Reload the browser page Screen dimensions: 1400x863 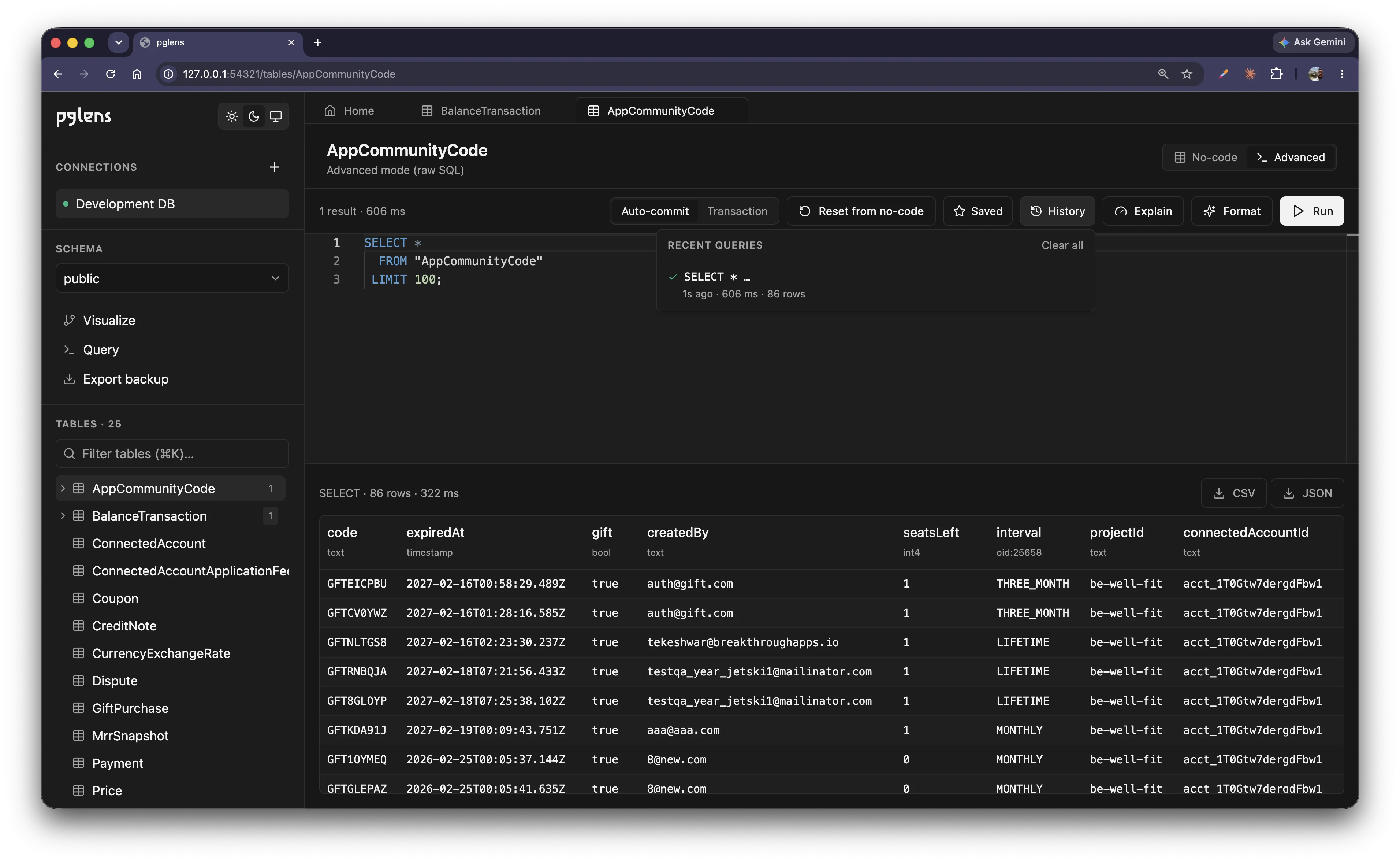tap(110, 74)
